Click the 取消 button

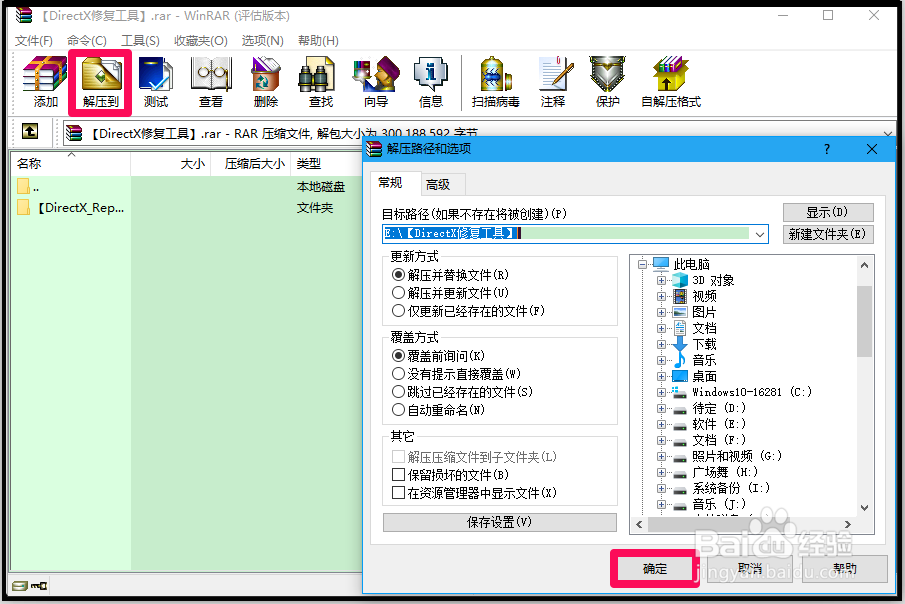pos(750,569)
